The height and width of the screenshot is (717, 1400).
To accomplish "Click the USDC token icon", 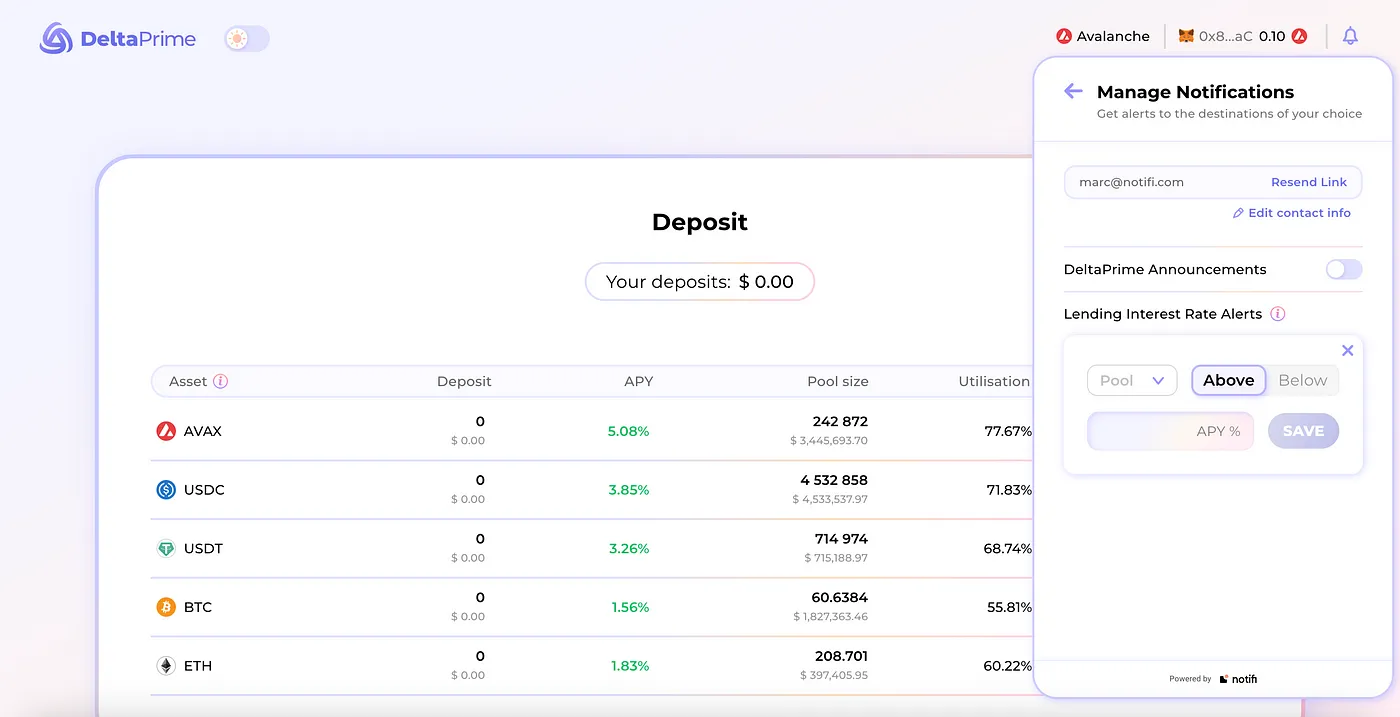I will (x=166, y=490).
